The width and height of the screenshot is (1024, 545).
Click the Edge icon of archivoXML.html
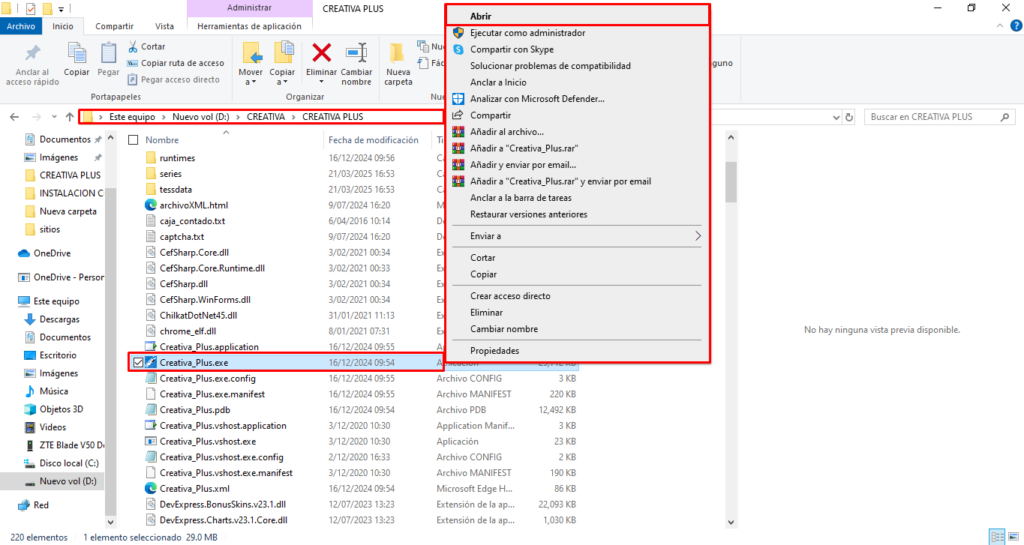[x=151, y=205]
